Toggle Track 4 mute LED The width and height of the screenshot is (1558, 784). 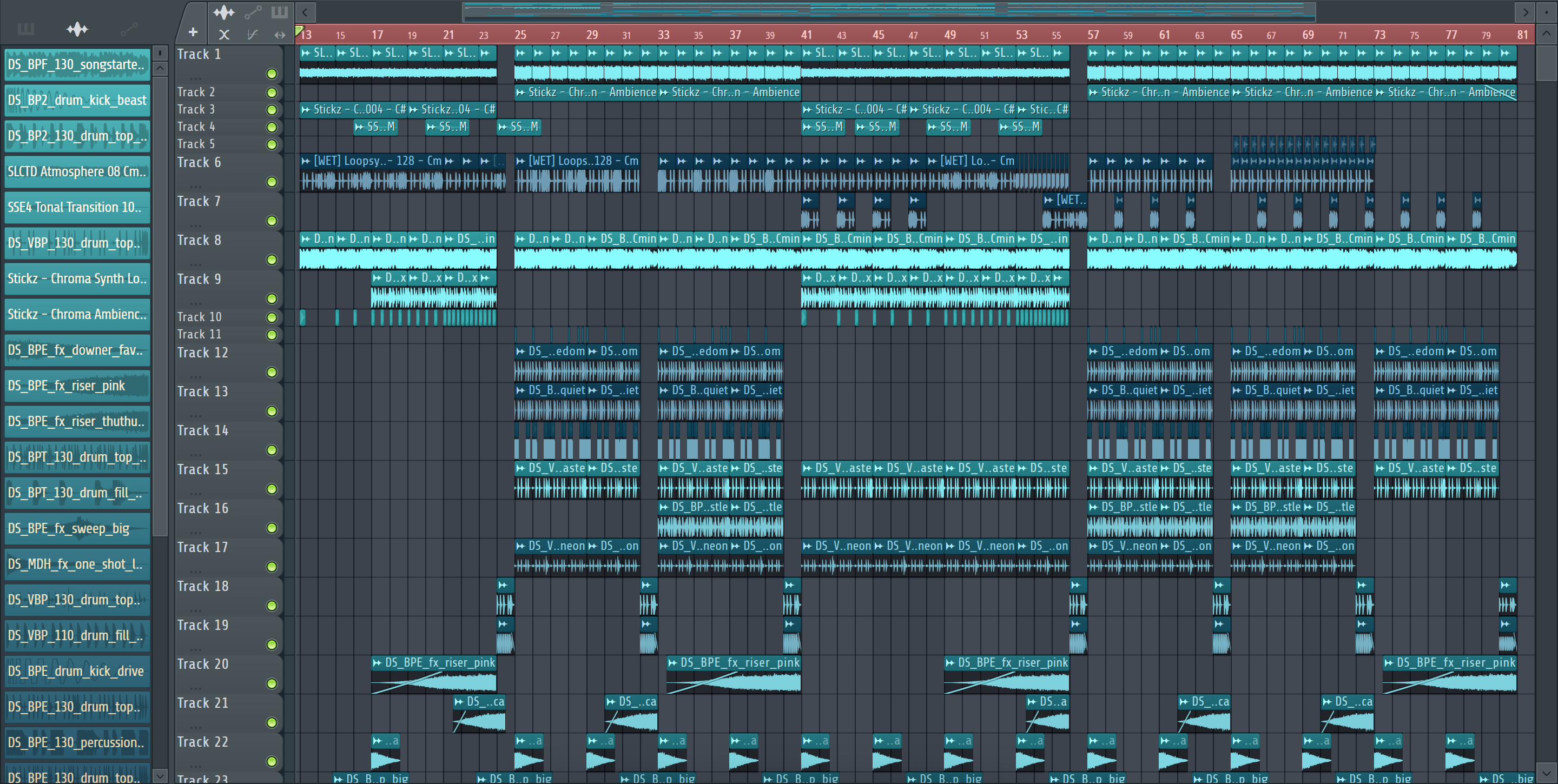[x=272, y=128]
